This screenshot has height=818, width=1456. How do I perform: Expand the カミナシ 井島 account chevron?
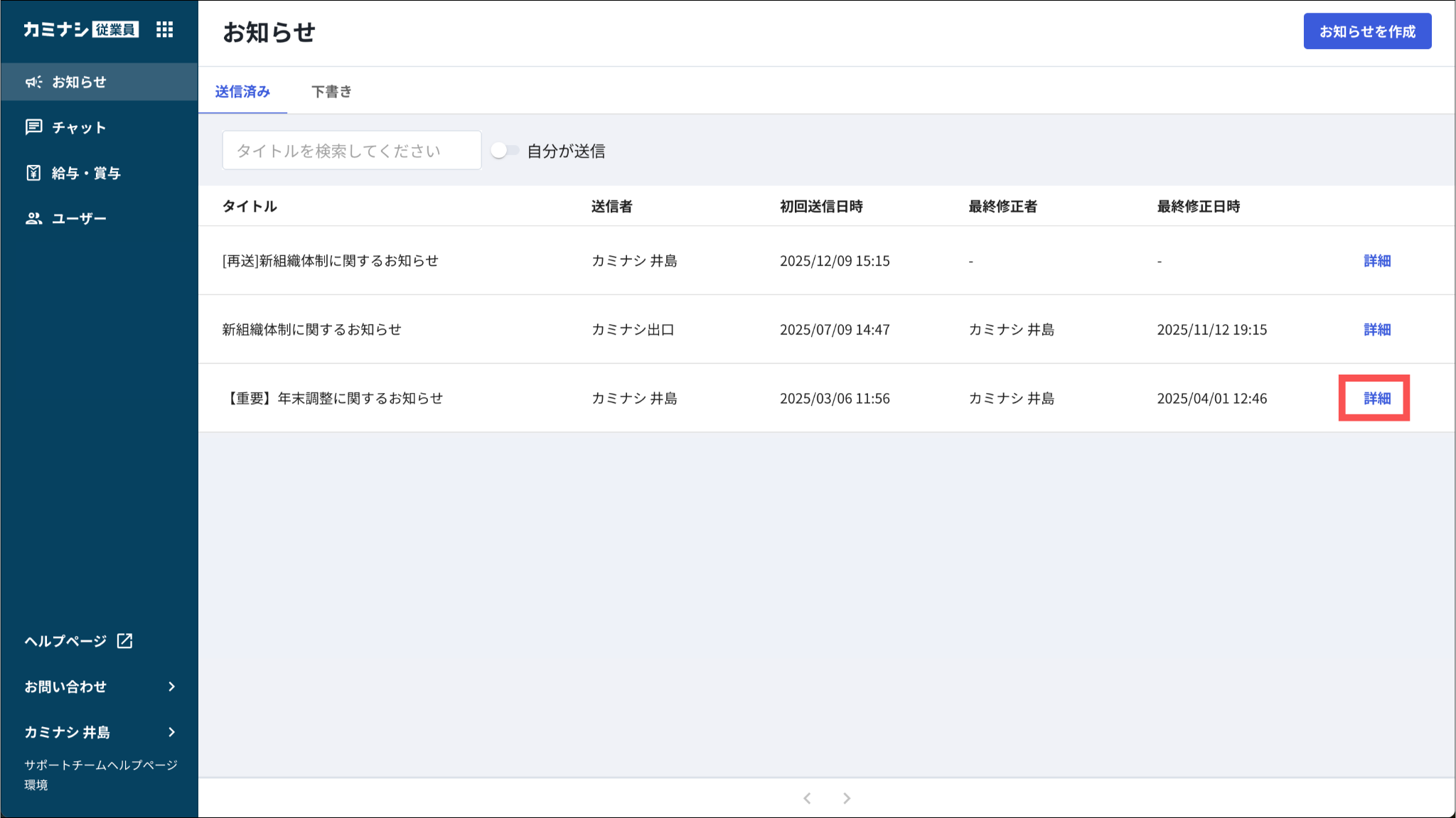click(171, 732)
